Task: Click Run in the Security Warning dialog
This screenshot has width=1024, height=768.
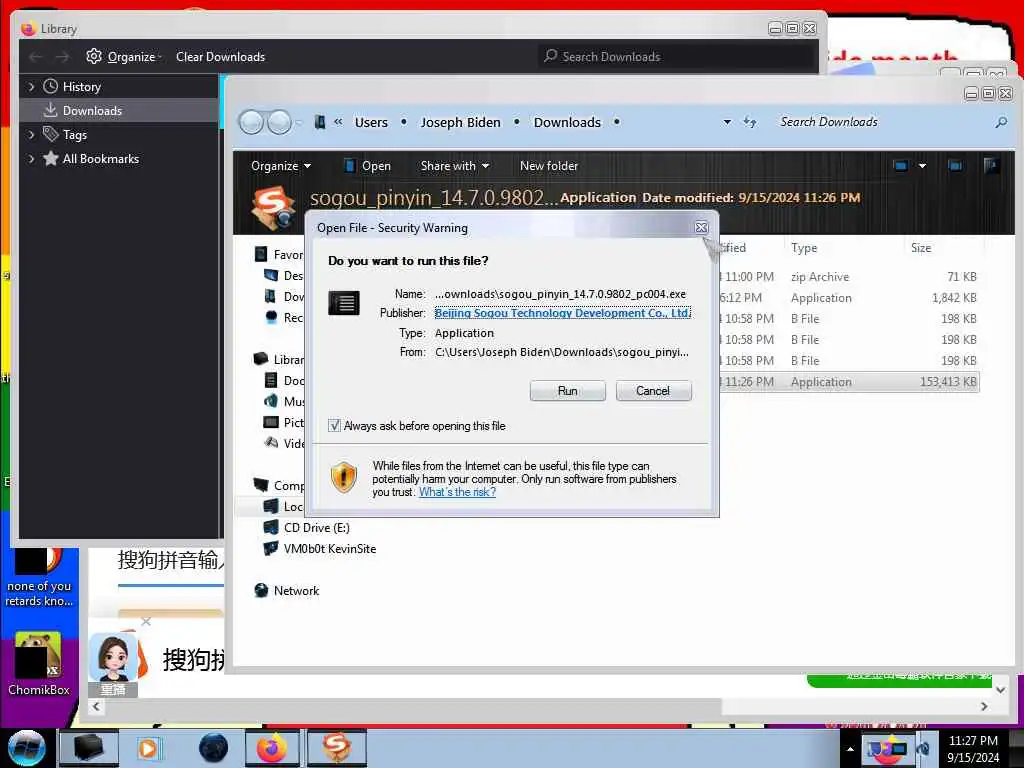Action: 567,391
